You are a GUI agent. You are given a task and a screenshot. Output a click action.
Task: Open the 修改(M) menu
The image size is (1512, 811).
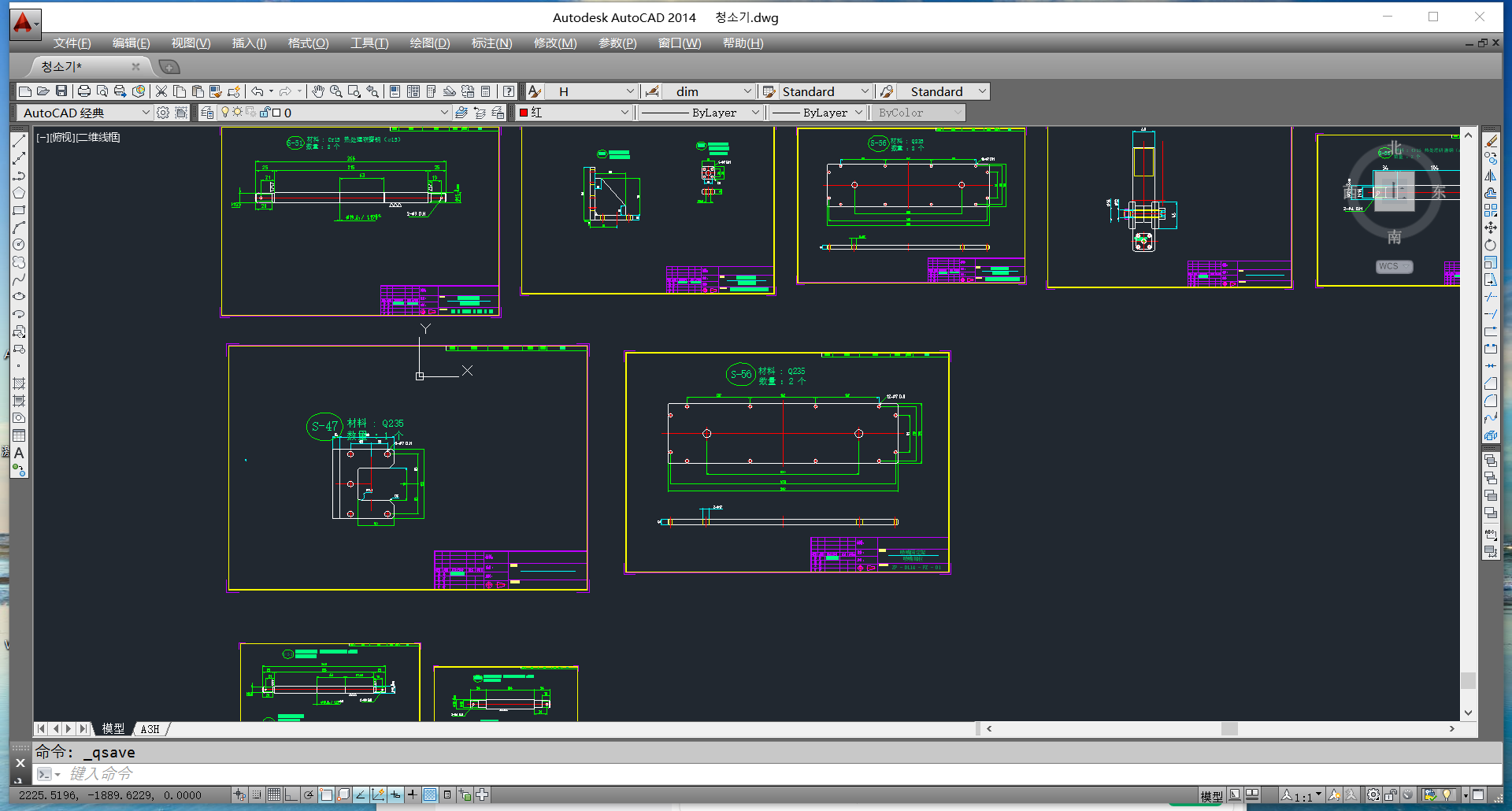point(555,43)
